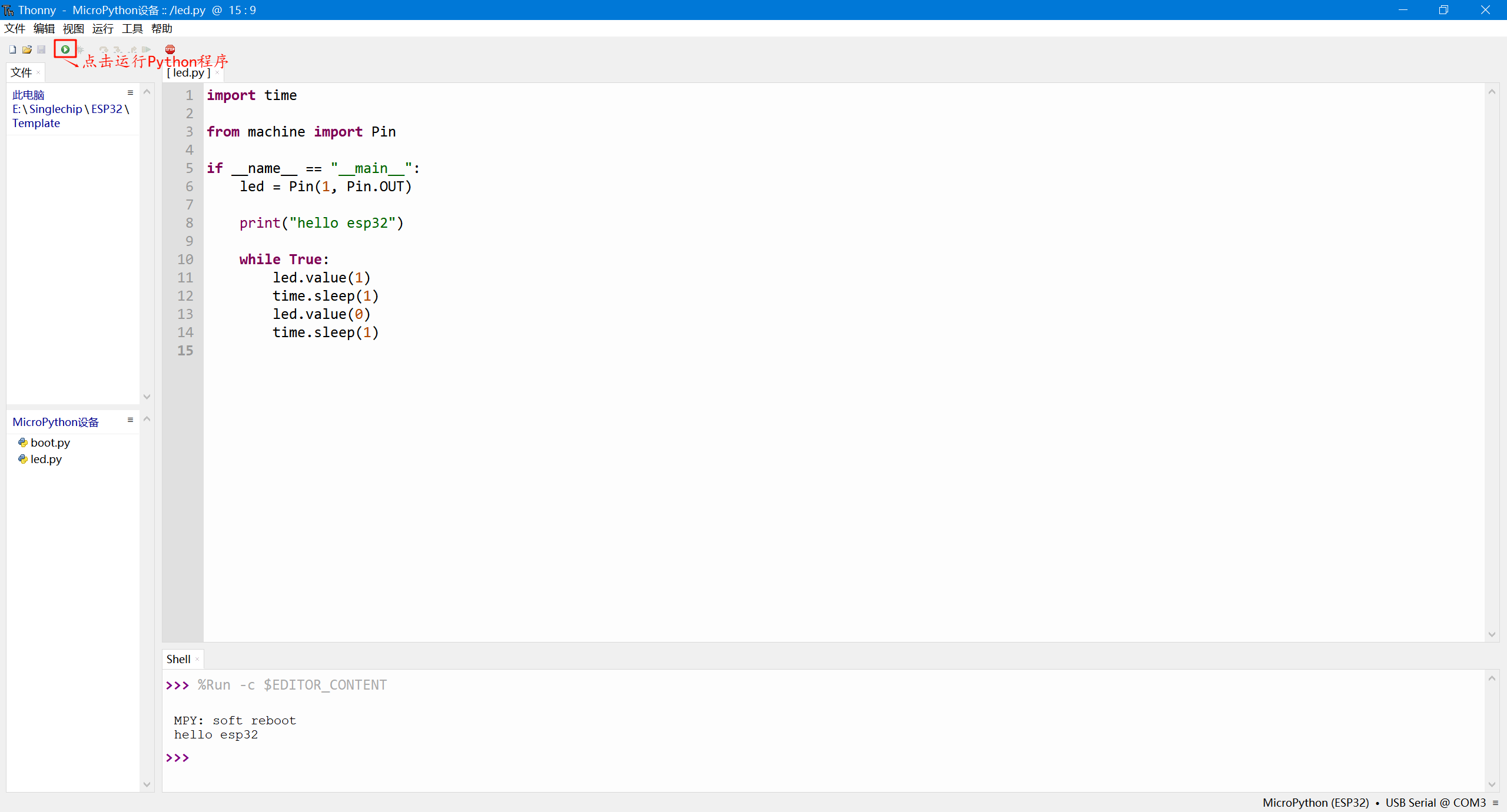Open interpreter menu beside COM3 status
This screenshot has height=812, width=1507.
1495,803
